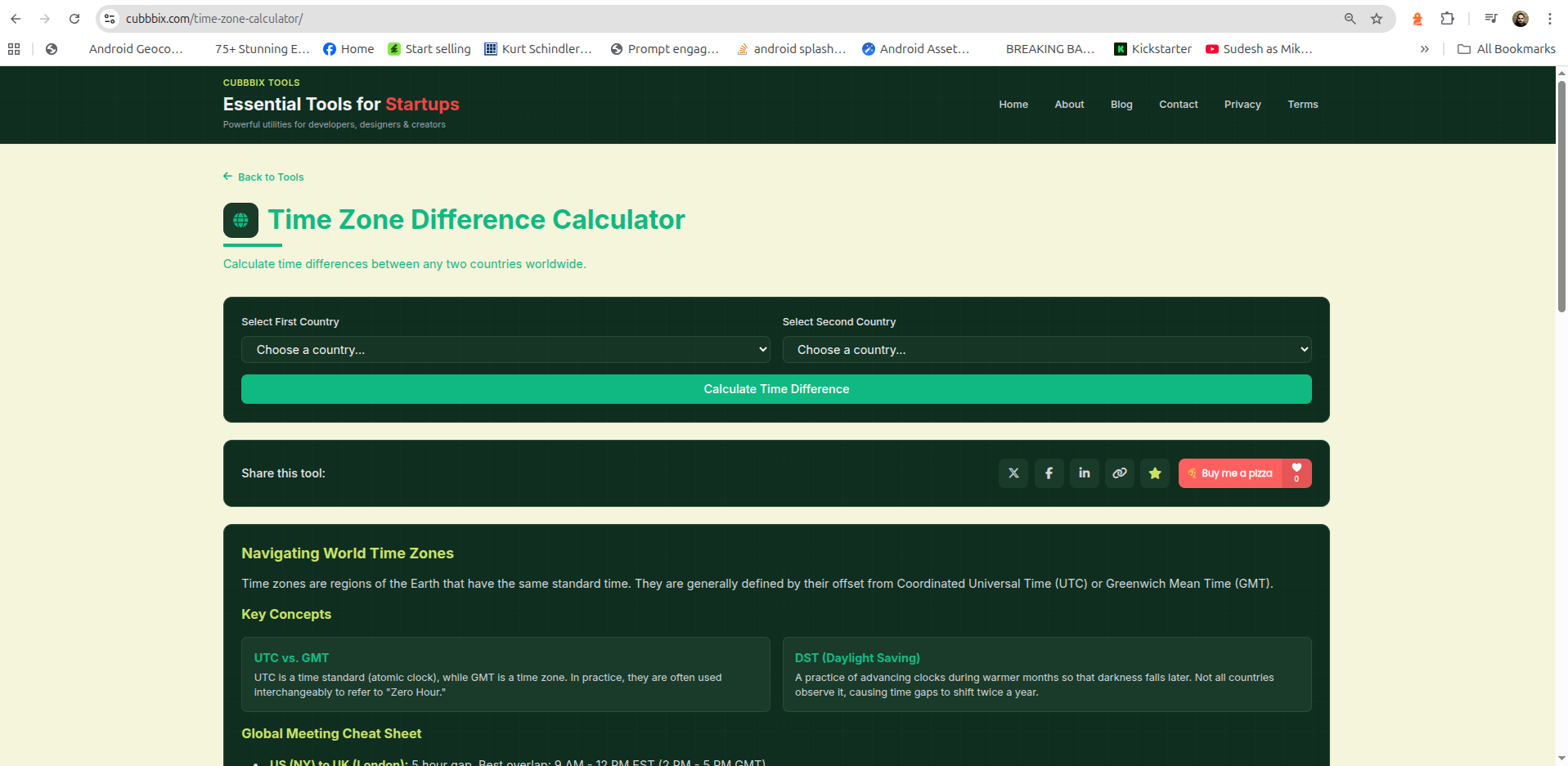Open the media controls icon in browser toolbar

pos(1490,18)
